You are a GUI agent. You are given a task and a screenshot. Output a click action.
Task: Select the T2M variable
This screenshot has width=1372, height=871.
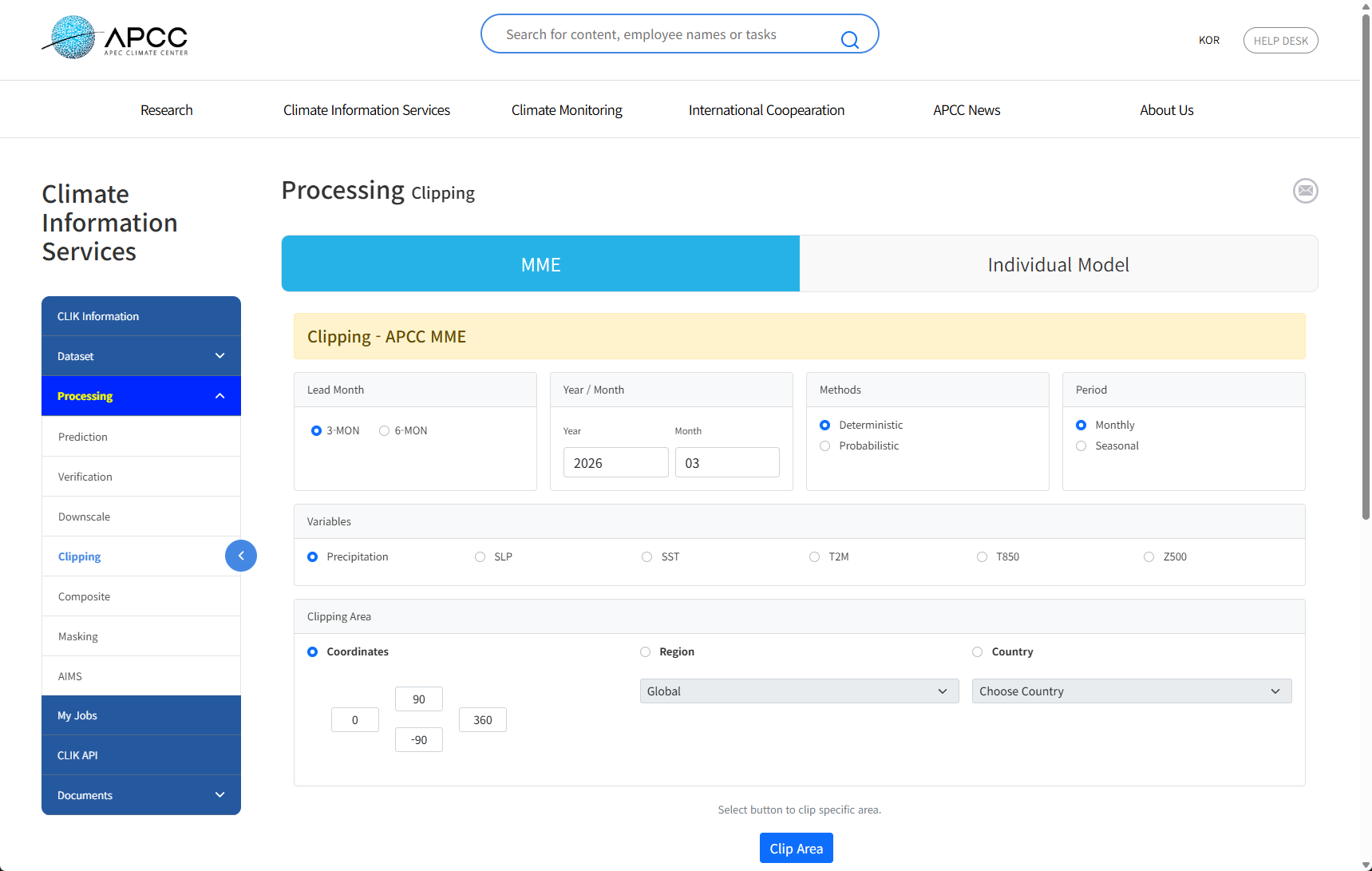coord(815,557)
